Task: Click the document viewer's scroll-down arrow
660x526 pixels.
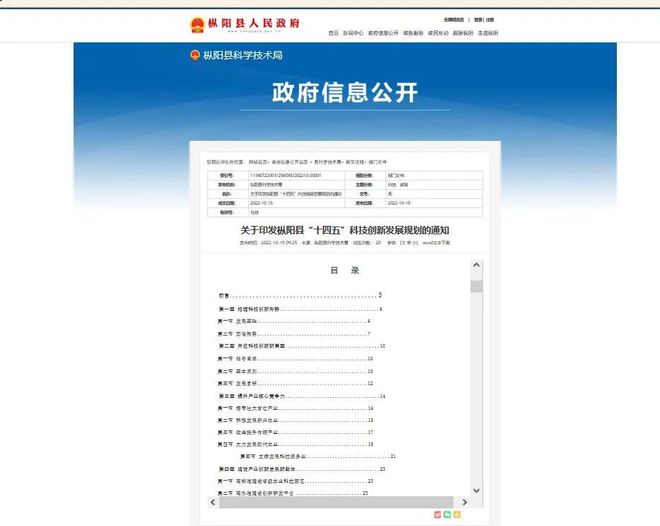Action: 476,490
